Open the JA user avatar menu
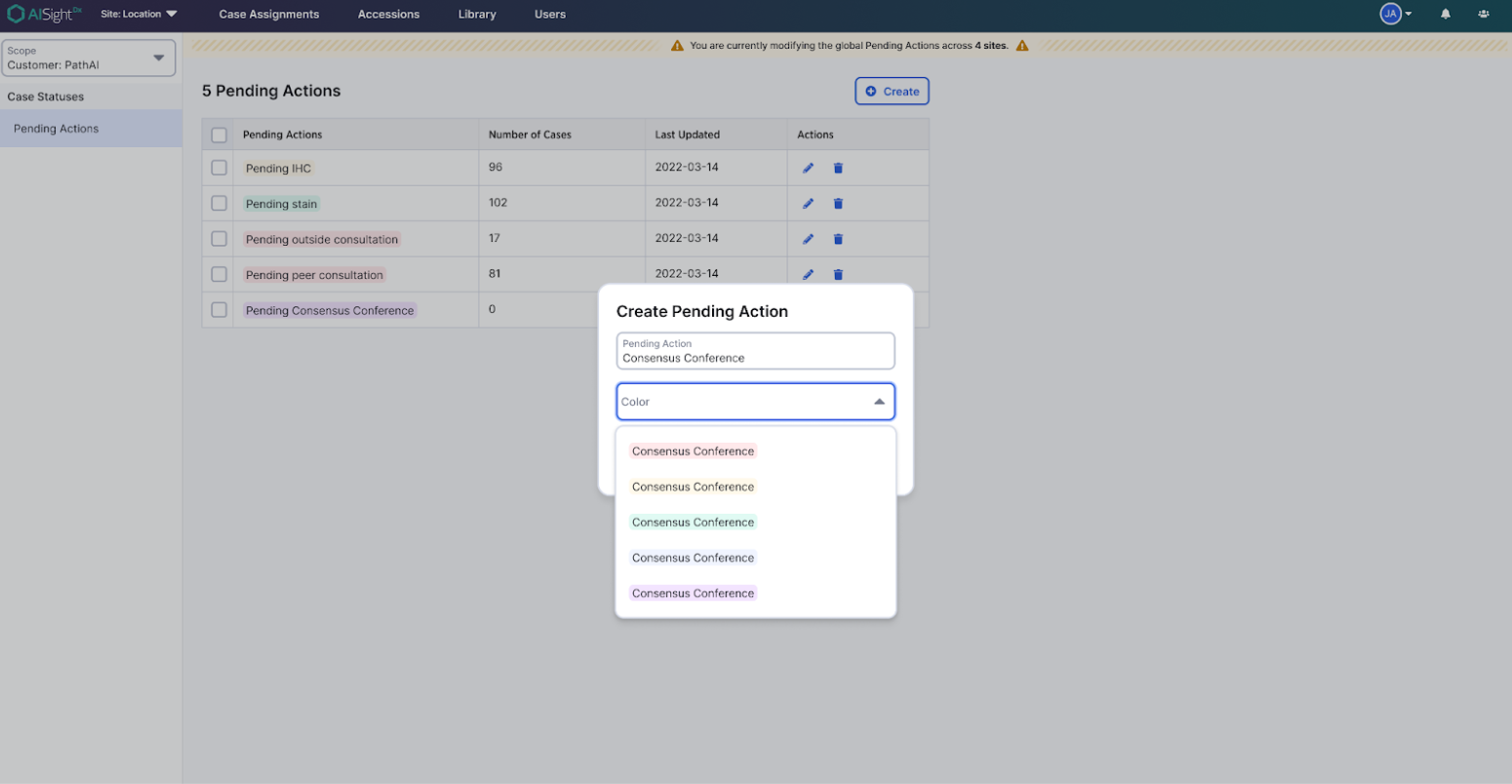 (1396, 14)
